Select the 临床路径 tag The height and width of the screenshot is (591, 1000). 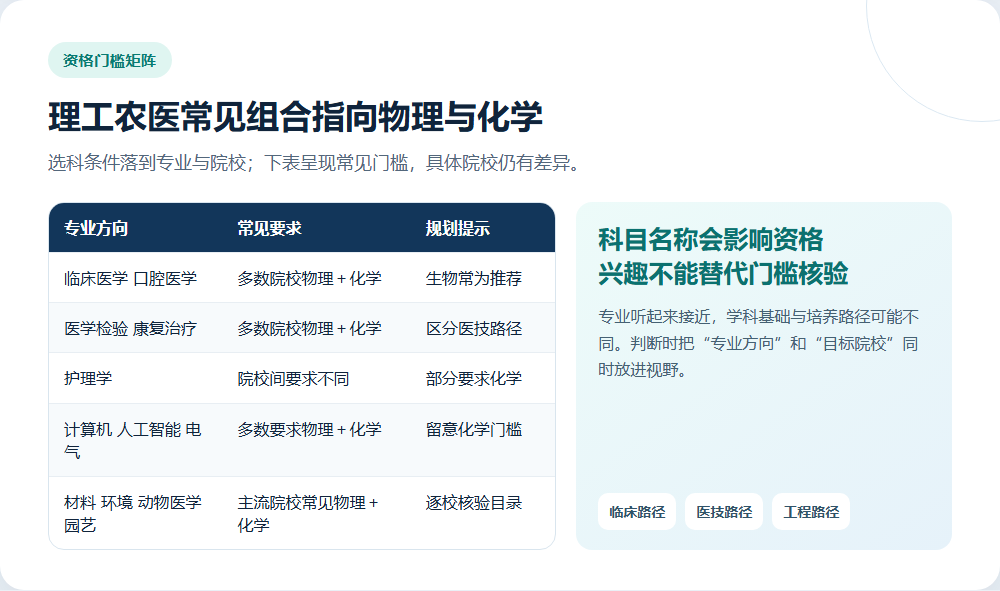(x=637, y=512)
